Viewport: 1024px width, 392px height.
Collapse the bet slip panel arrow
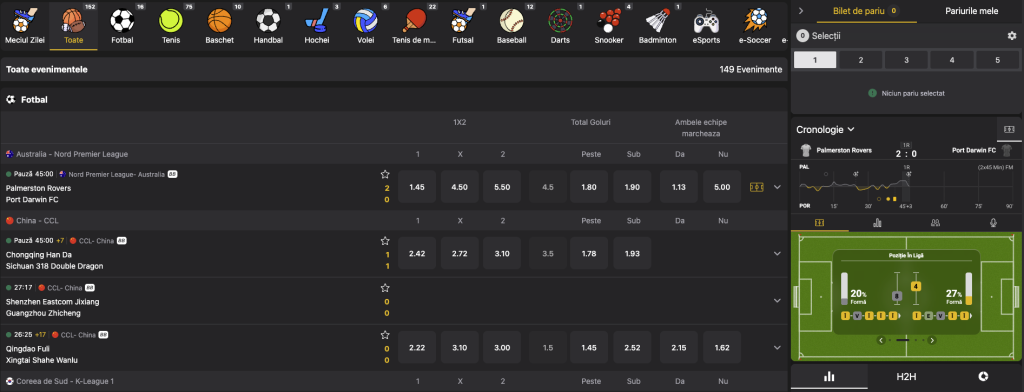pyautogui.click(x=801, y=11)
